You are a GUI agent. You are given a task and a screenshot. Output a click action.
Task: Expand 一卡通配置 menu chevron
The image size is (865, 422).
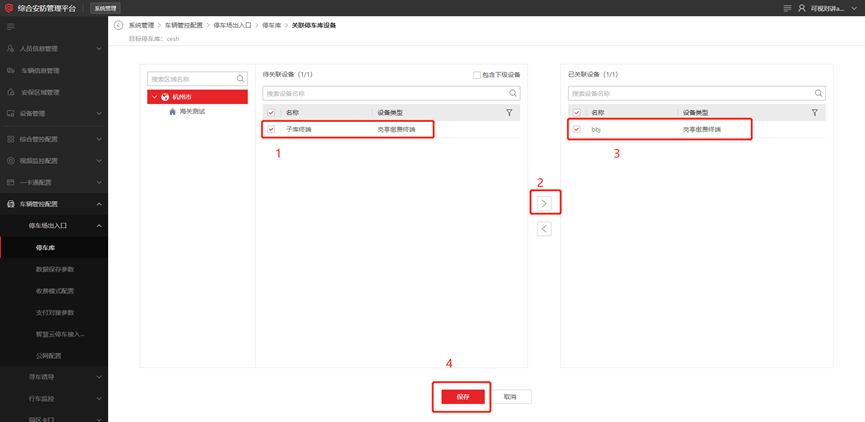tap(99, 182)
